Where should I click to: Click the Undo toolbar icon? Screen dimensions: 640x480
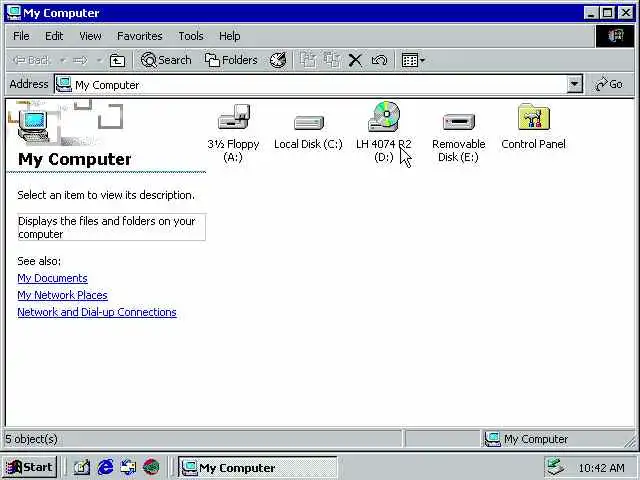(x=379, y=60)
